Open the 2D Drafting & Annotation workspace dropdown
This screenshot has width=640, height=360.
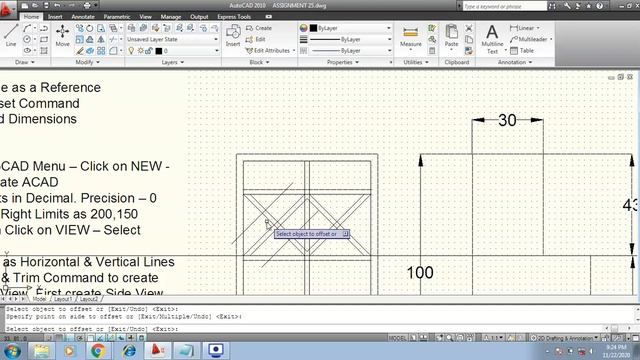[x=565, y=338]
